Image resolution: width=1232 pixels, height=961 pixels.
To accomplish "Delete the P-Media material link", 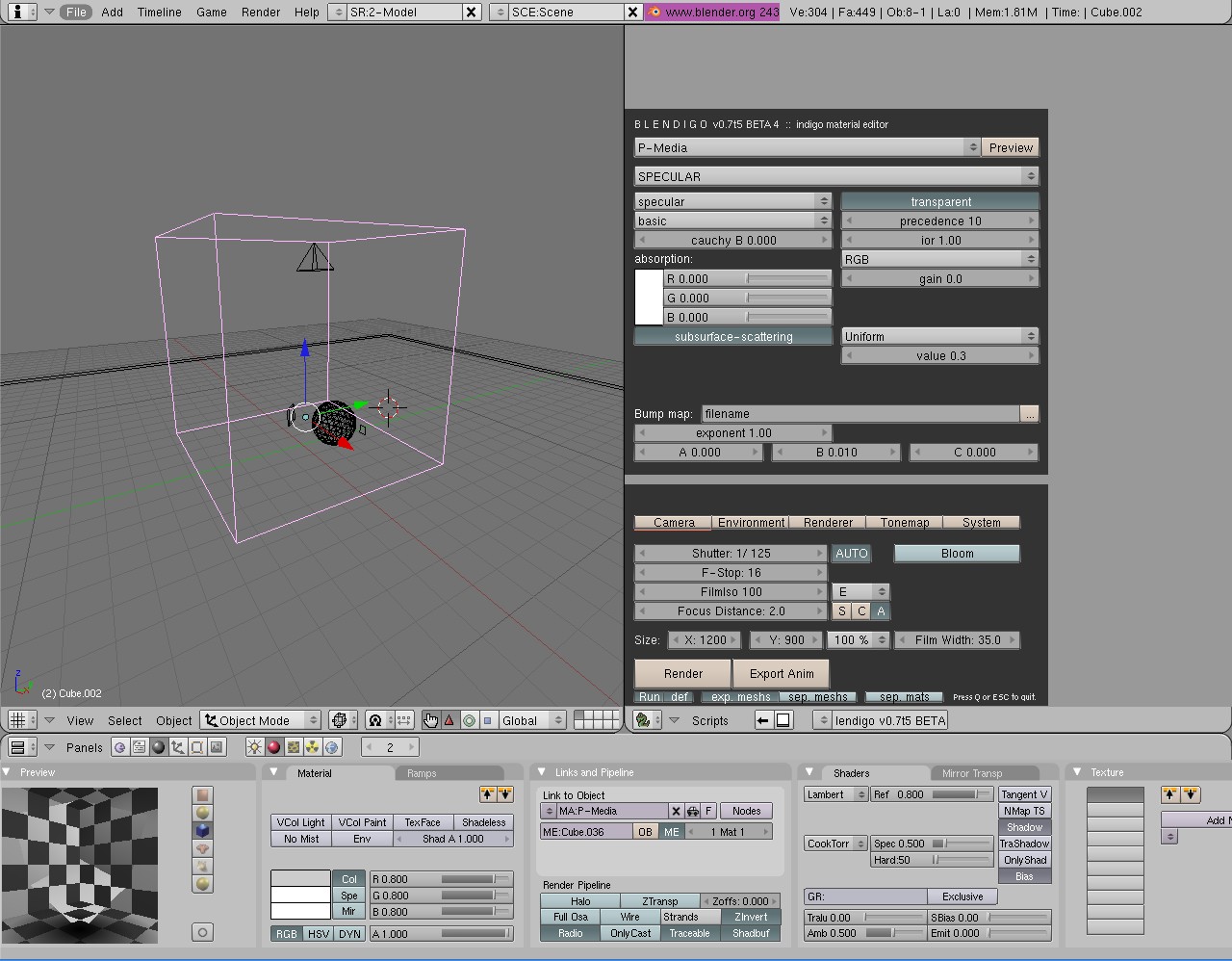I will click(676, 811).
